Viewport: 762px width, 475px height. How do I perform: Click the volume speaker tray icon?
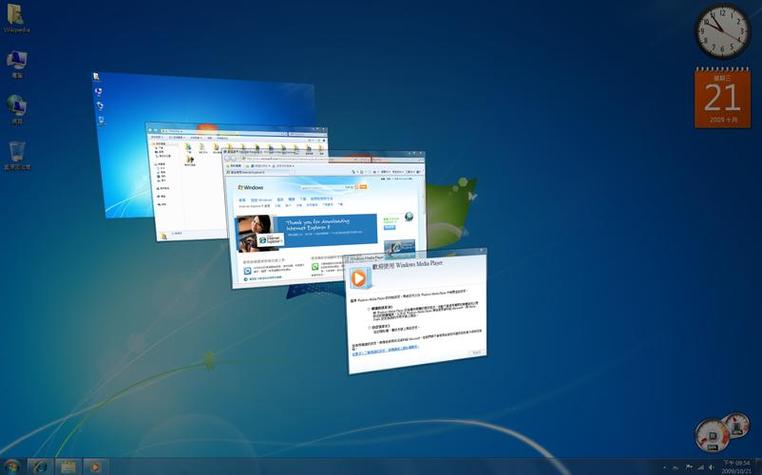[x=711, y=467]
